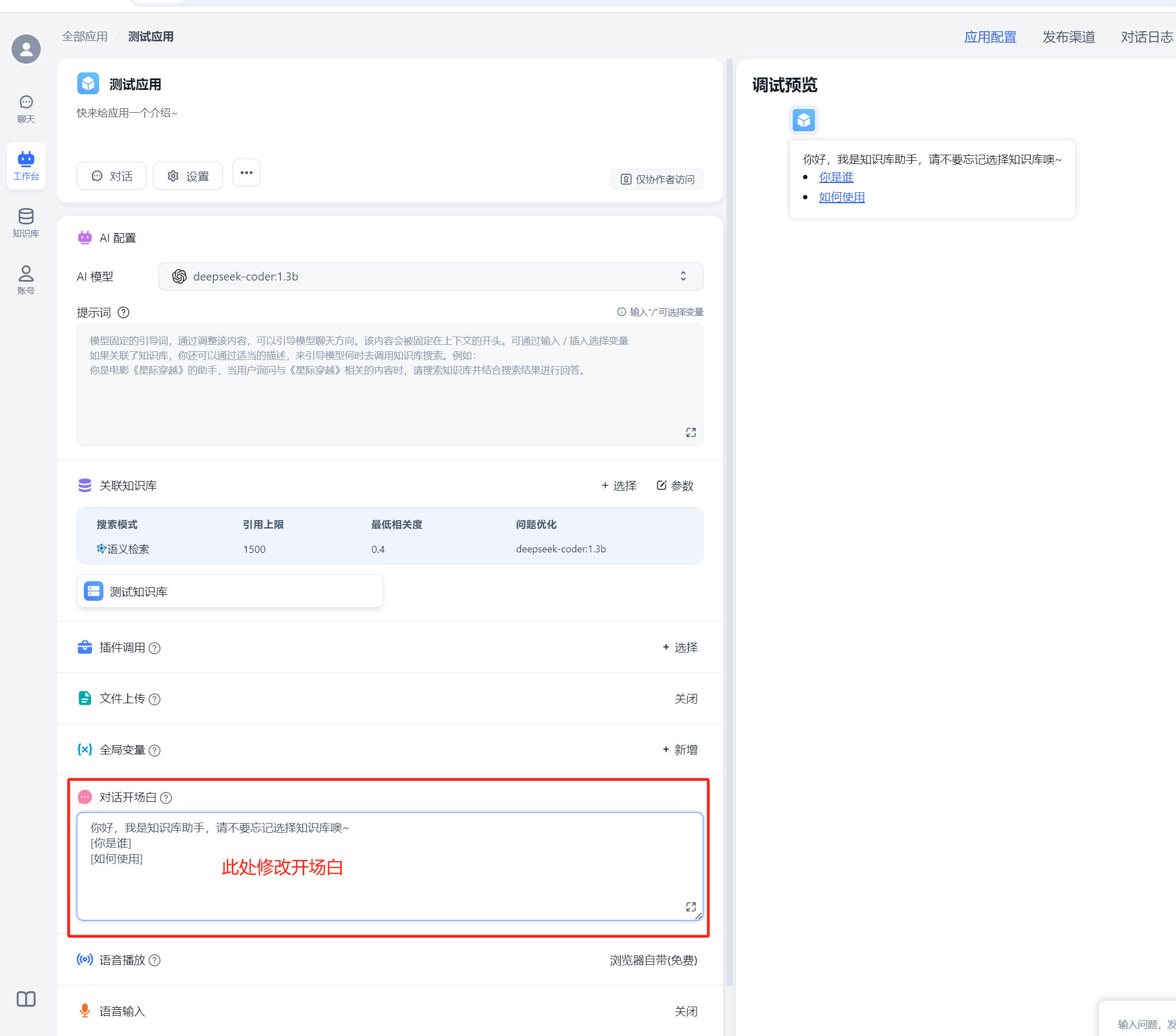Screen dimensions: 1176x1036
Task: Click the three-dots more options button
Action: tap(246, 173)
